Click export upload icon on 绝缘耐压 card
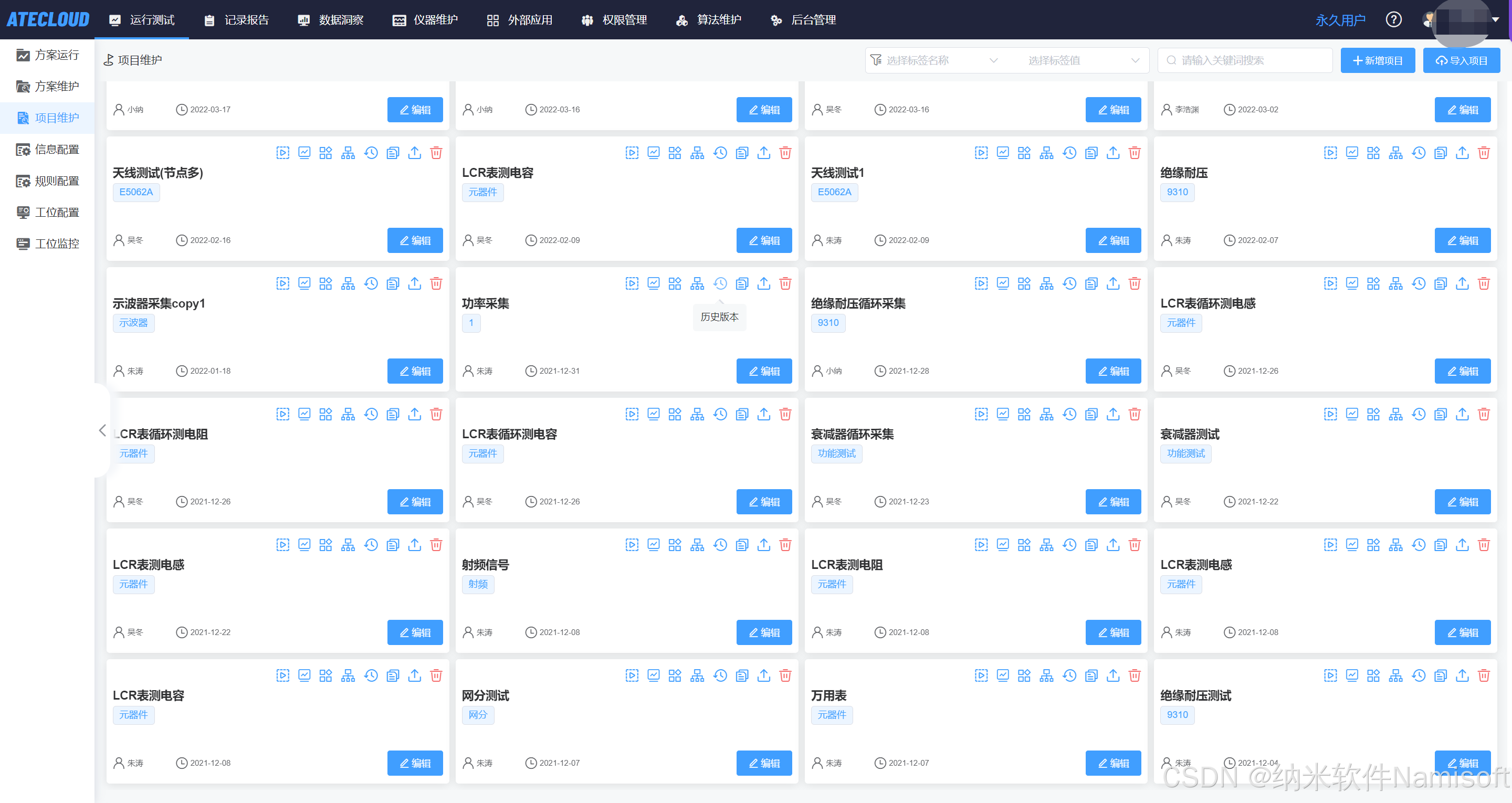The width and height of the screenshot is (1512, 803). (x=1462, y=153)
